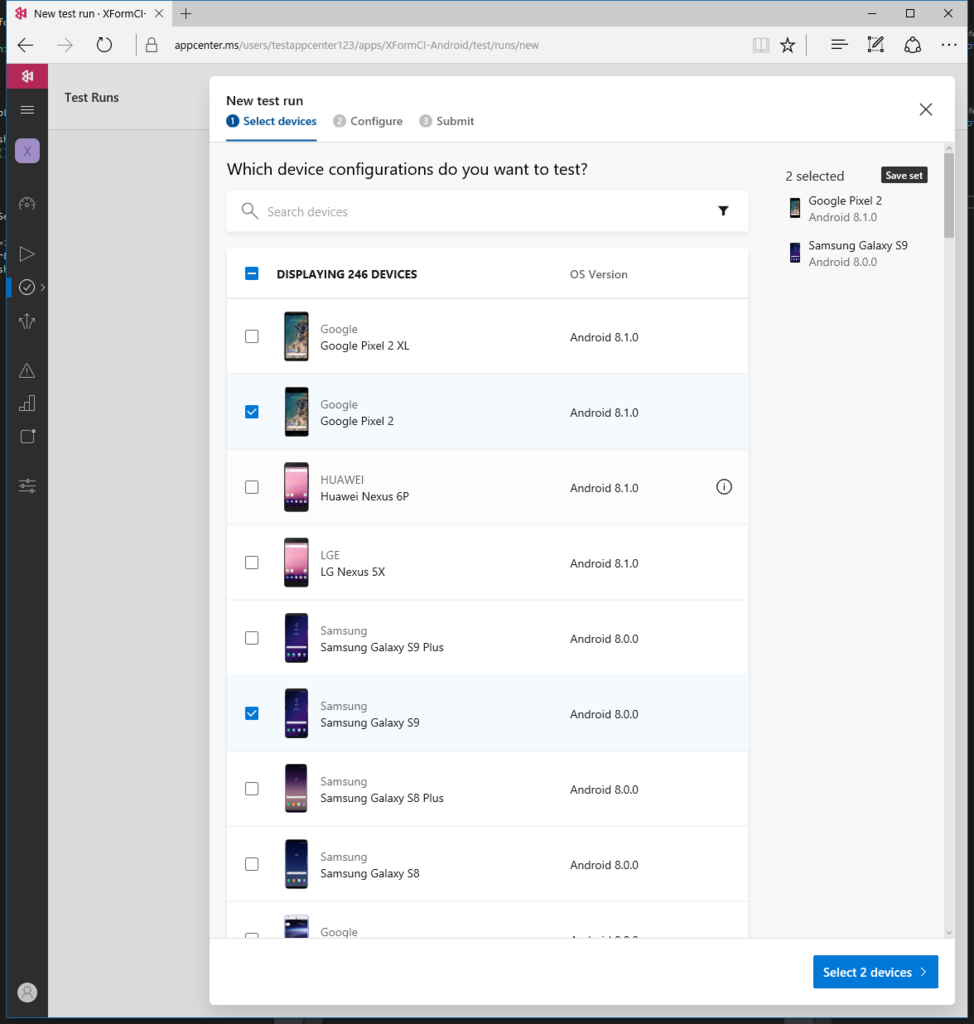Click the Samsung Galaxy S8 device name
The height and width of the screenshot is (1024, 974).
(370, 873)
